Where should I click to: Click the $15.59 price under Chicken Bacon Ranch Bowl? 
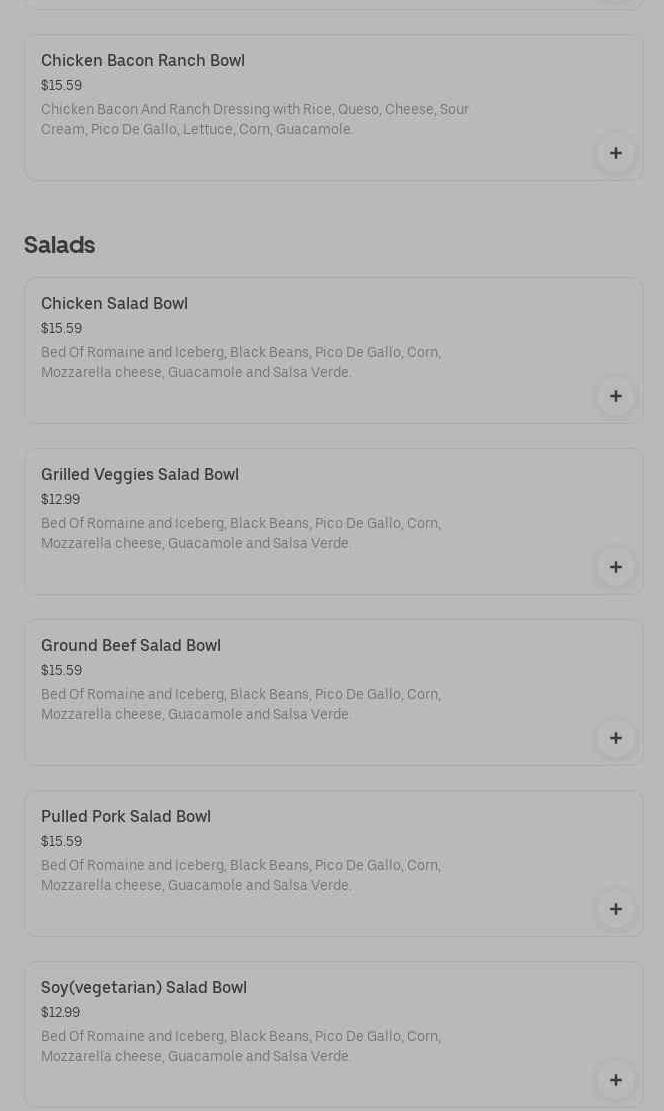62,85
